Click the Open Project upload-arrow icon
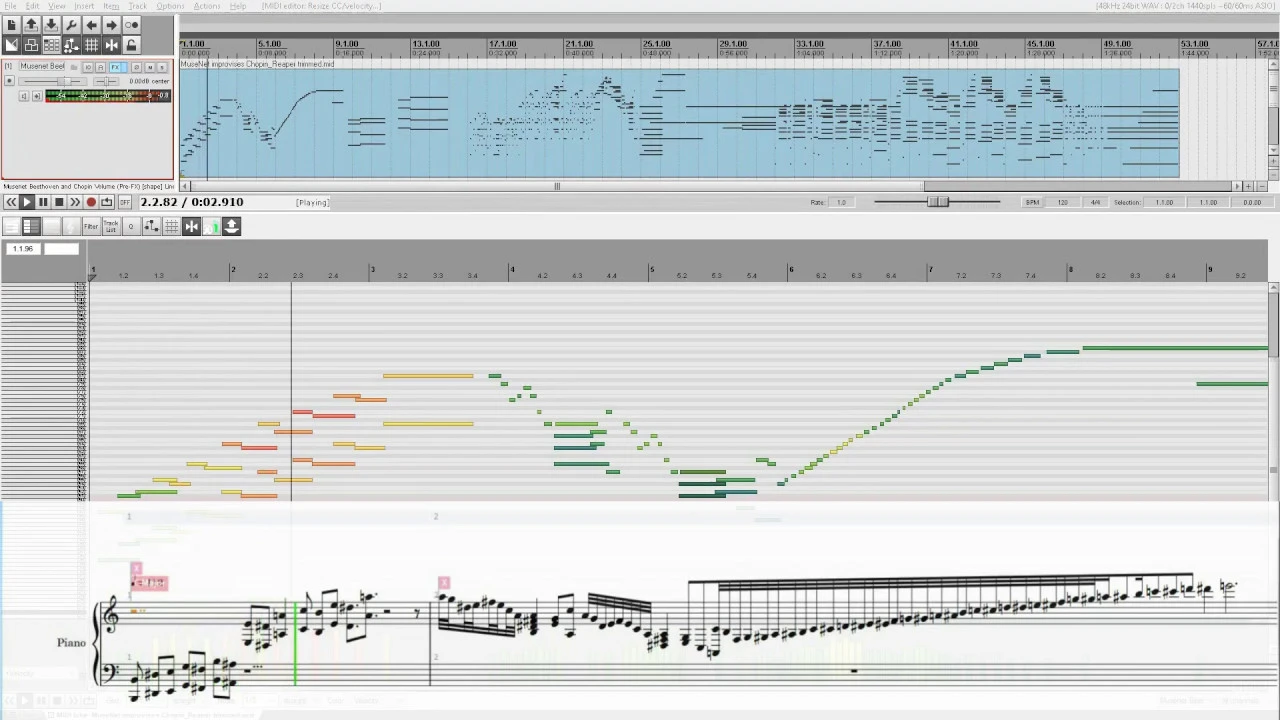 [x=31, y=24]
